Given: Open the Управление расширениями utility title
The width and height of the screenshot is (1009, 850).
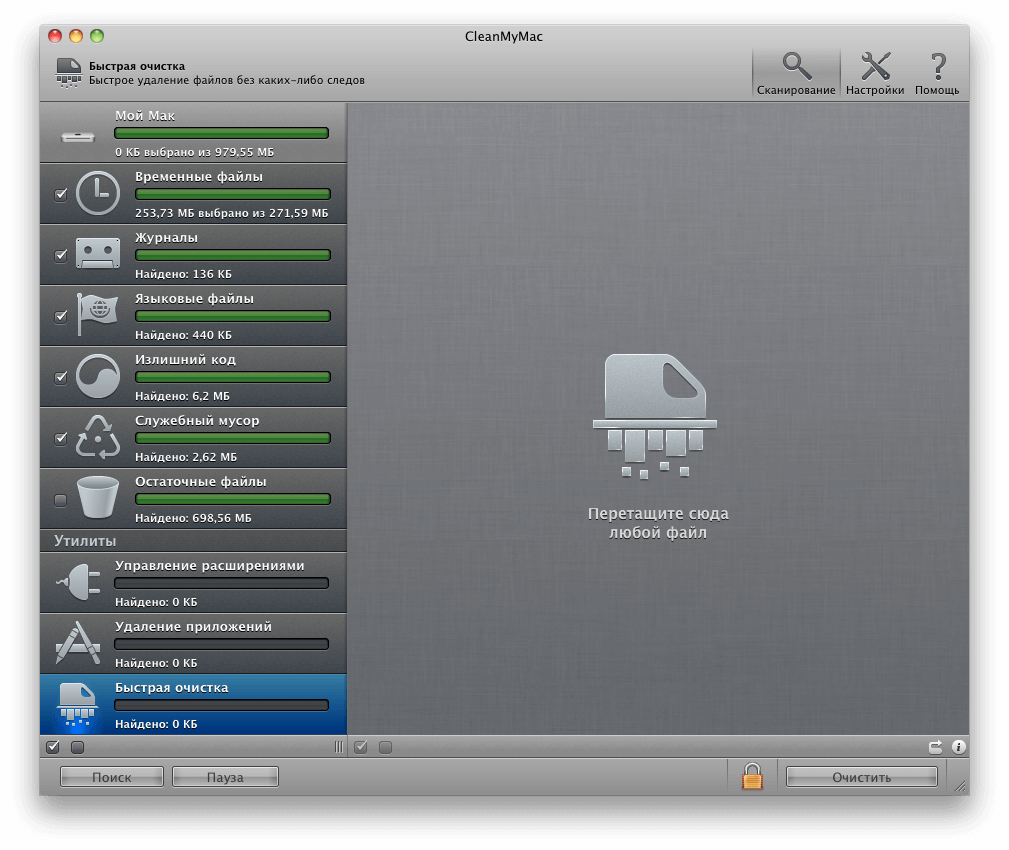Looking at the screenshot, I should (x=210, y=565).
